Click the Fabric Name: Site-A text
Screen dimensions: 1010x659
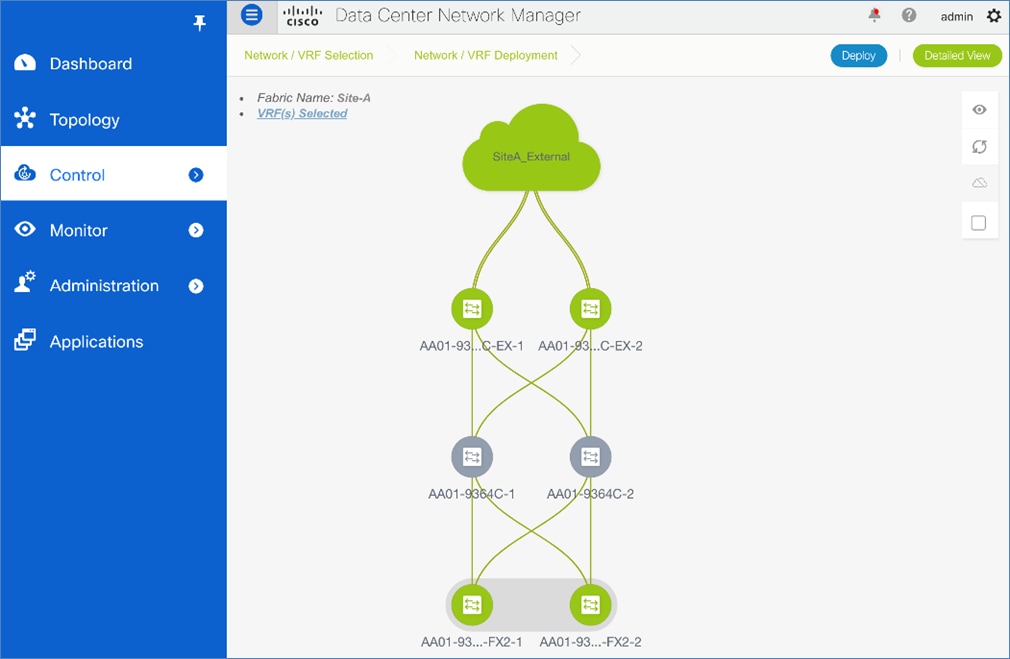pyautogui.click(x=314, y=98)
